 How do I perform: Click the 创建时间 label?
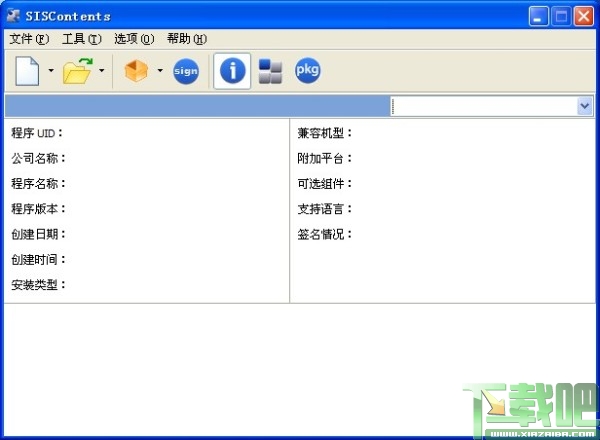[38, 259]
